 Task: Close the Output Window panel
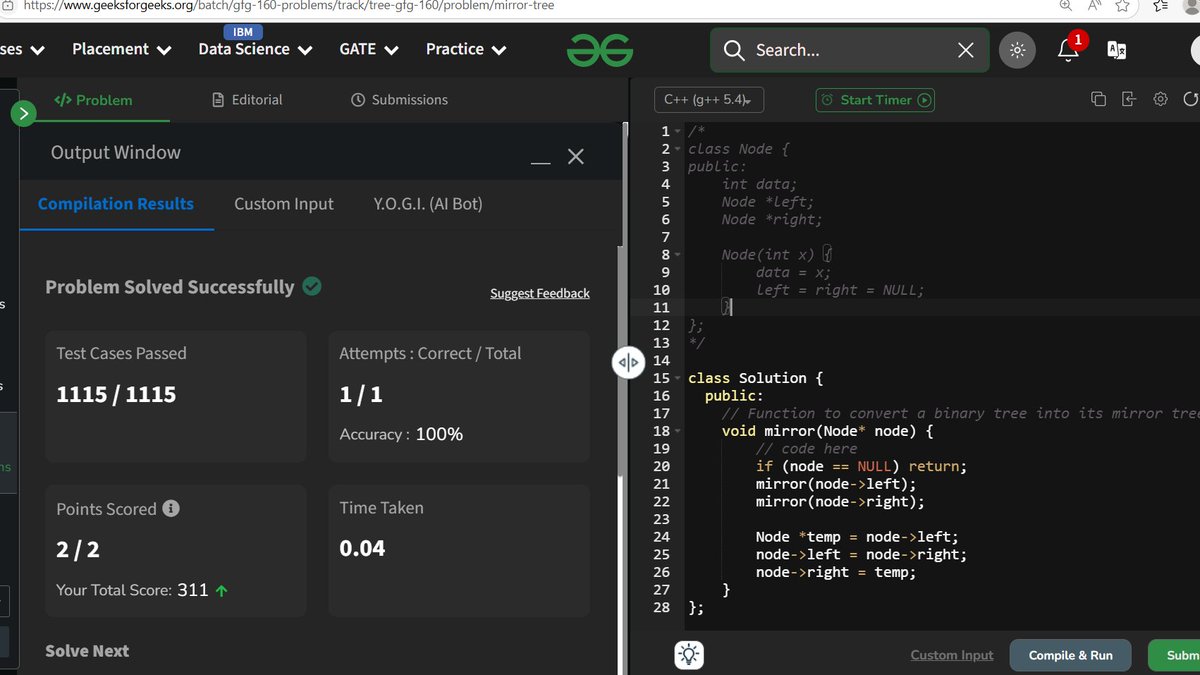[x=576, y=156]
